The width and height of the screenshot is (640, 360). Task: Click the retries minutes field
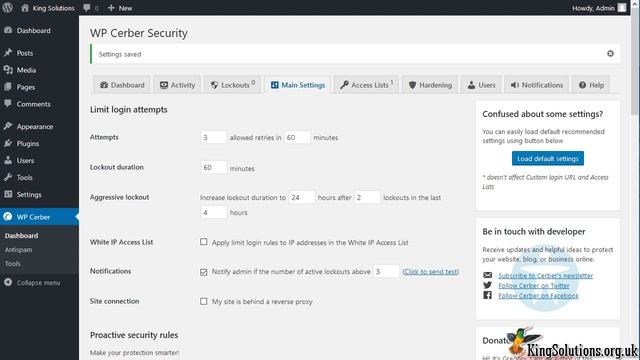point(297,137)
